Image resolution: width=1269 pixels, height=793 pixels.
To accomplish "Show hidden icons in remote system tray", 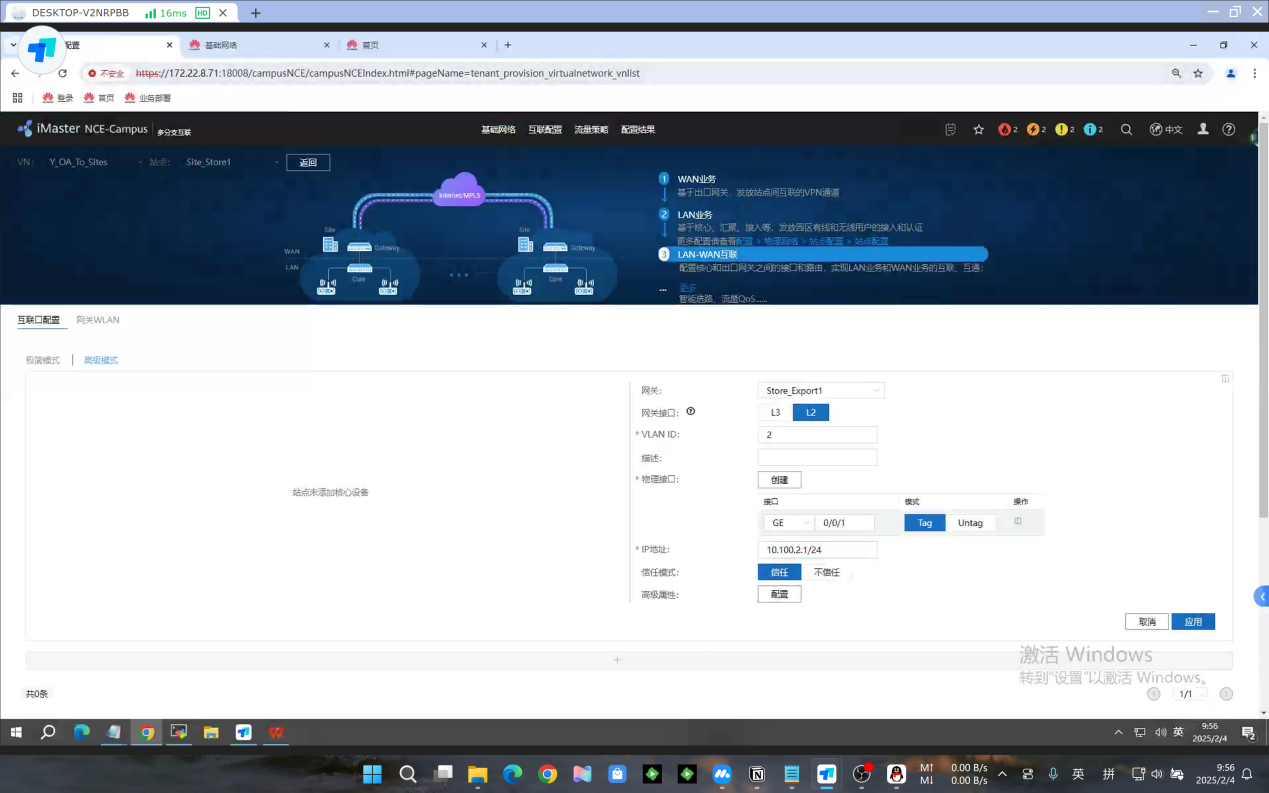I will tap(1118, 732).
